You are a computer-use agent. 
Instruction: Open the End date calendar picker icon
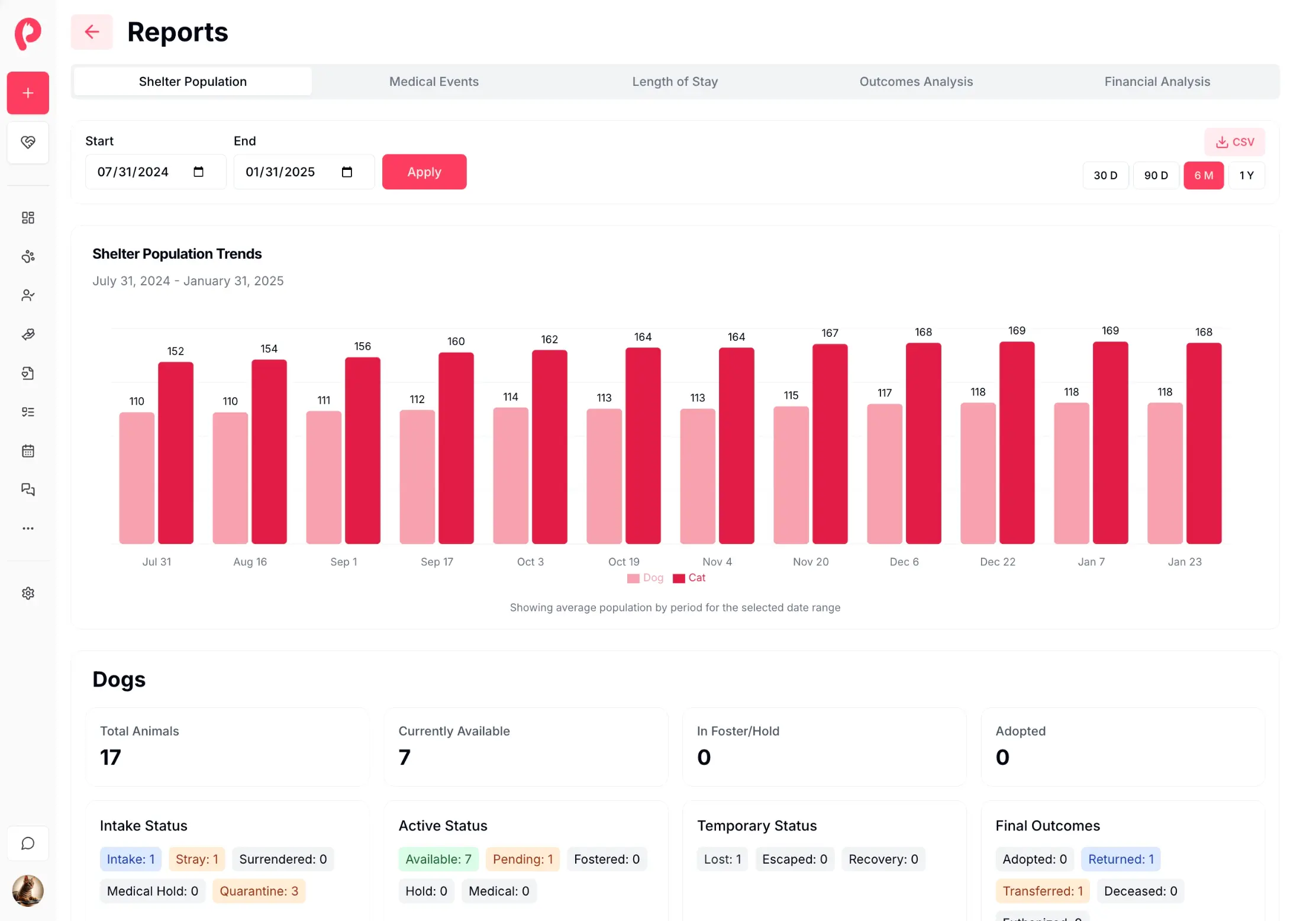coord(347,172)
